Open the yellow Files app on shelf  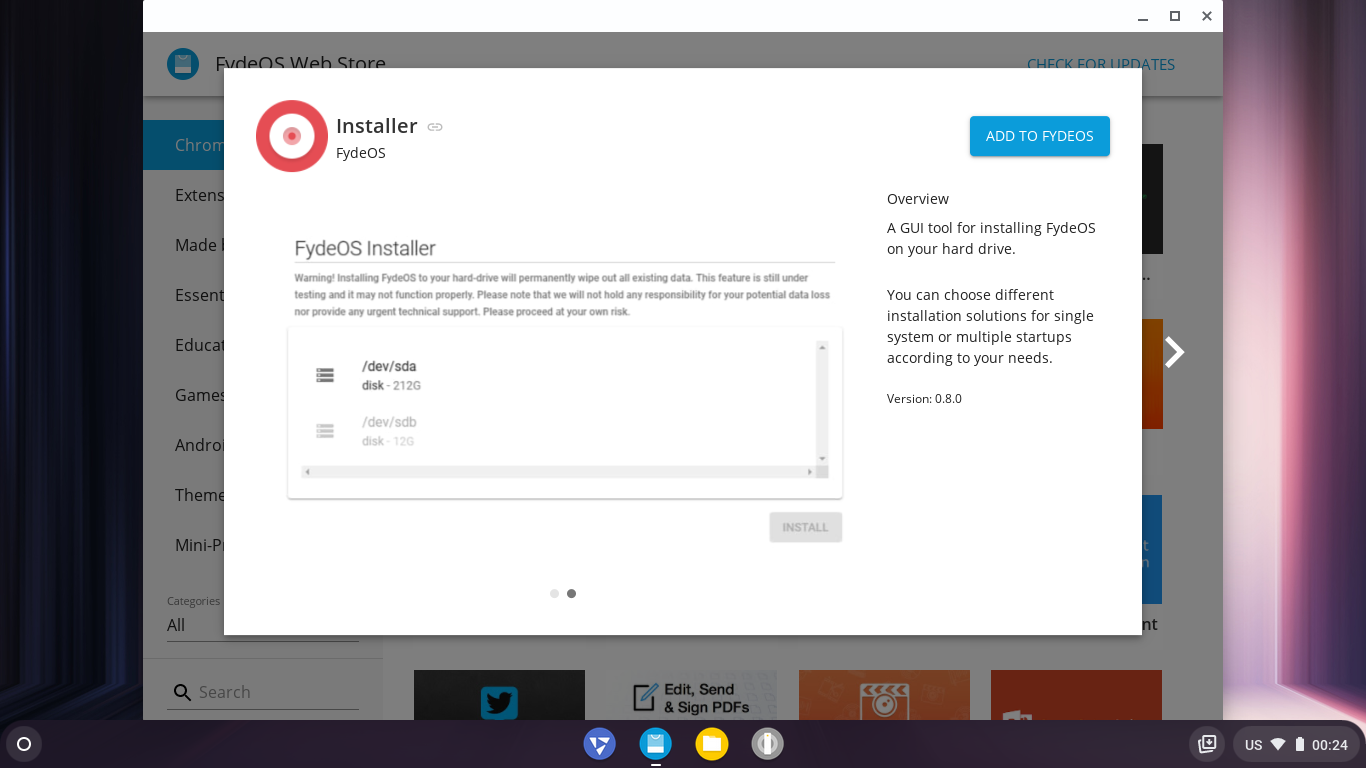coord(712,744)
